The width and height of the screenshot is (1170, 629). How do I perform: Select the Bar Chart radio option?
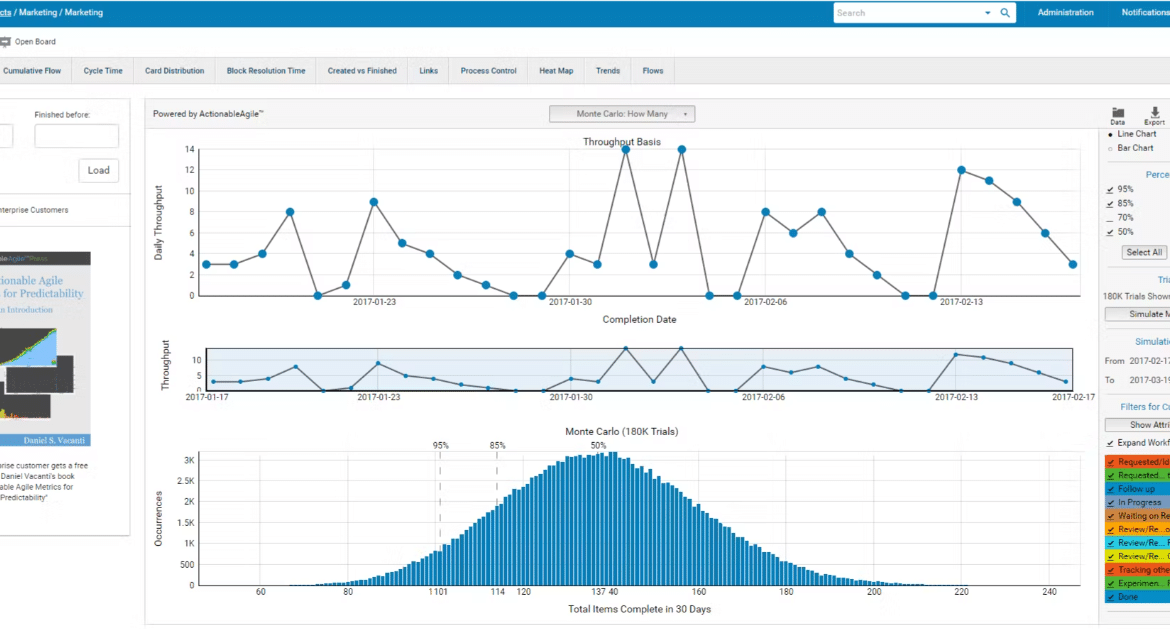click(1110, 148)
